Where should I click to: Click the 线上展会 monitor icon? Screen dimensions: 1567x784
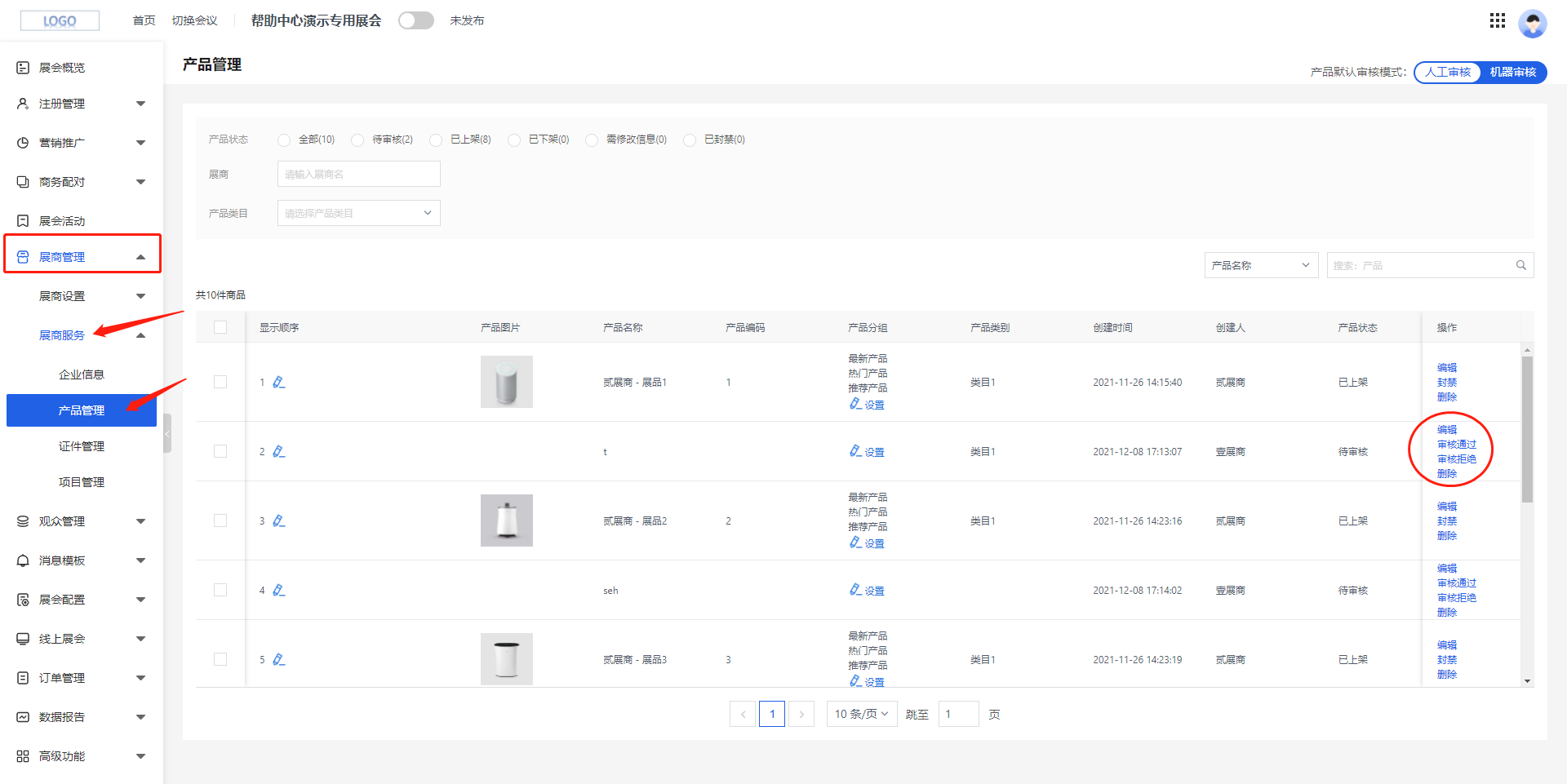[23, 639]
